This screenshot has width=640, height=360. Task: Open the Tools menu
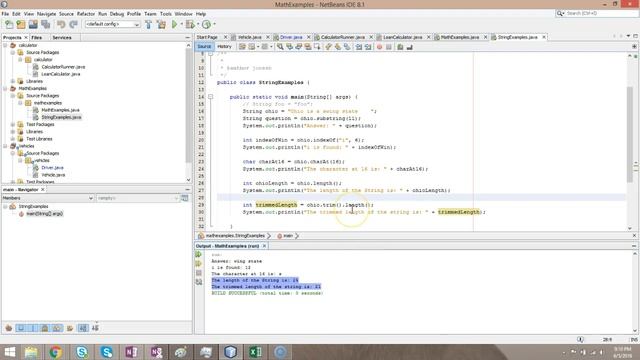click(x=166, y=14)
